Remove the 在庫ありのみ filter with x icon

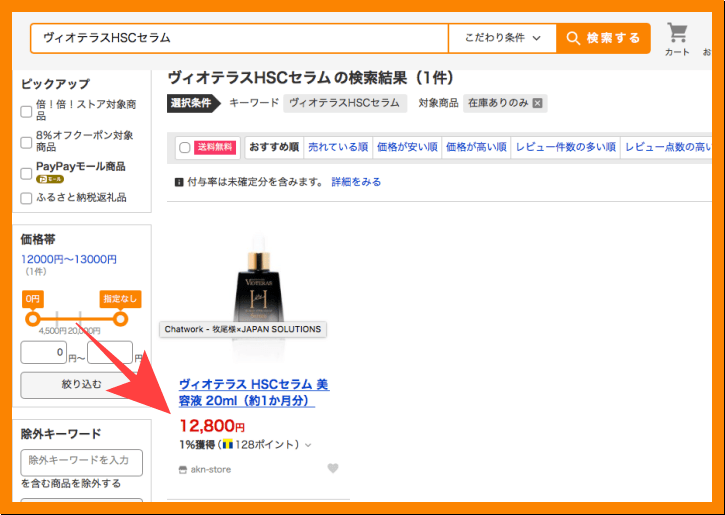point(538,103)
